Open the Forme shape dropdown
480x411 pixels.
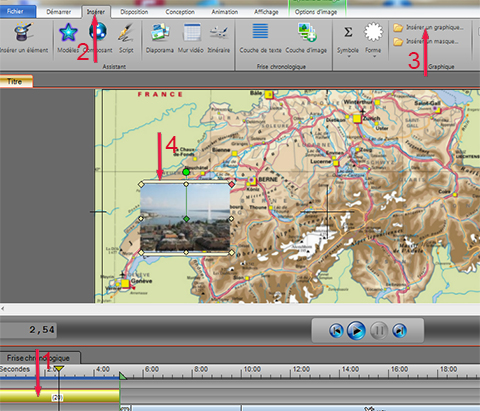[373, 40]
